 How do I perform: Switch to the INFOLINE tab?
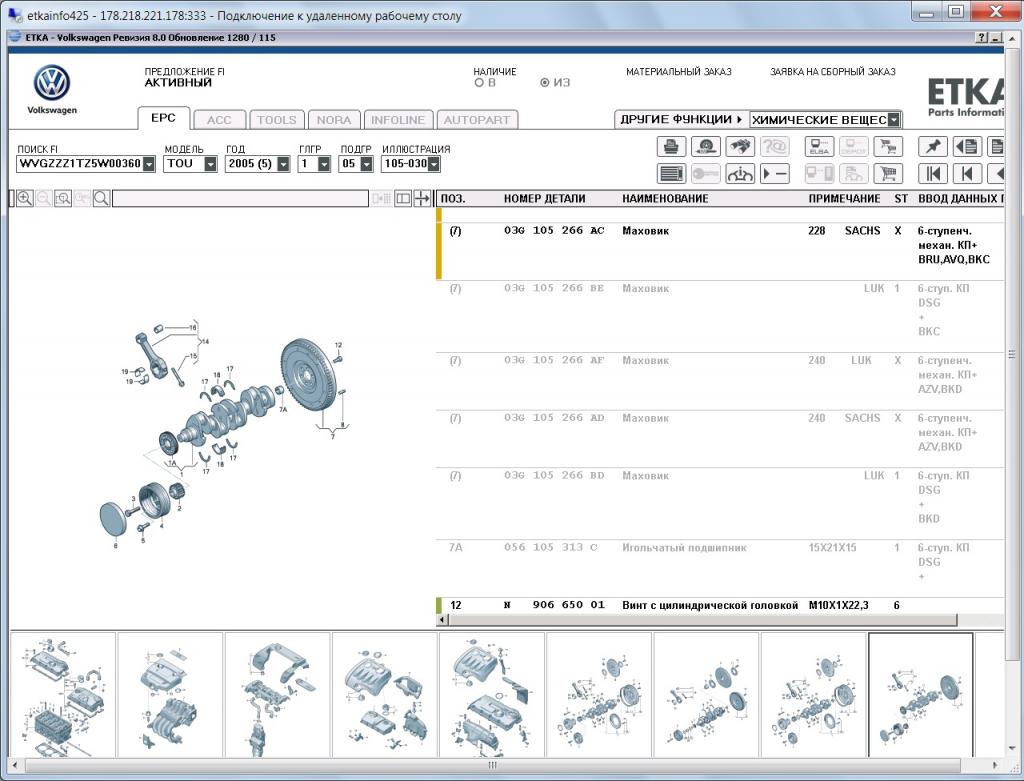pos(398,120)
